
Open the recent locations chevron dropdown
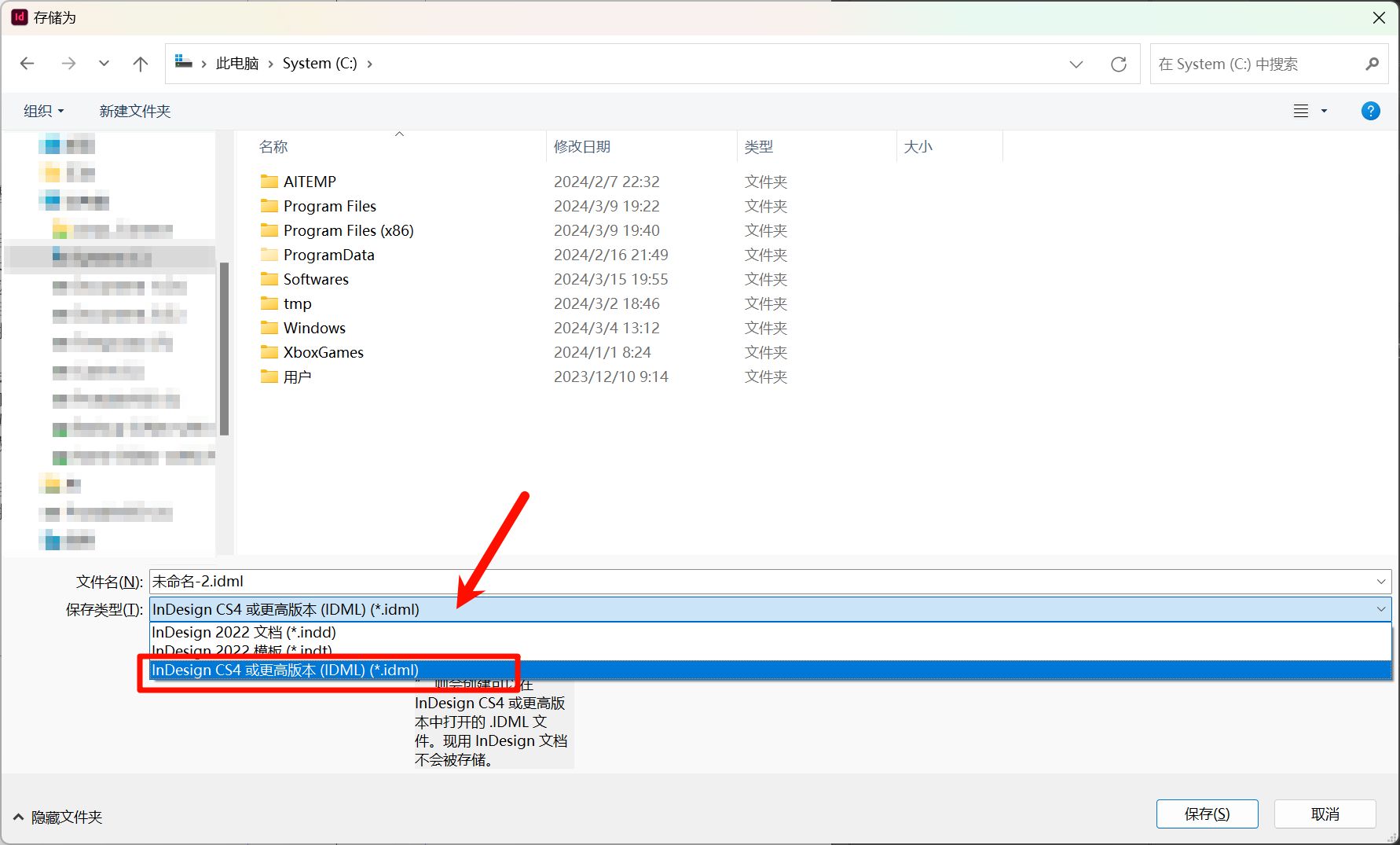[x=104, y=64]
